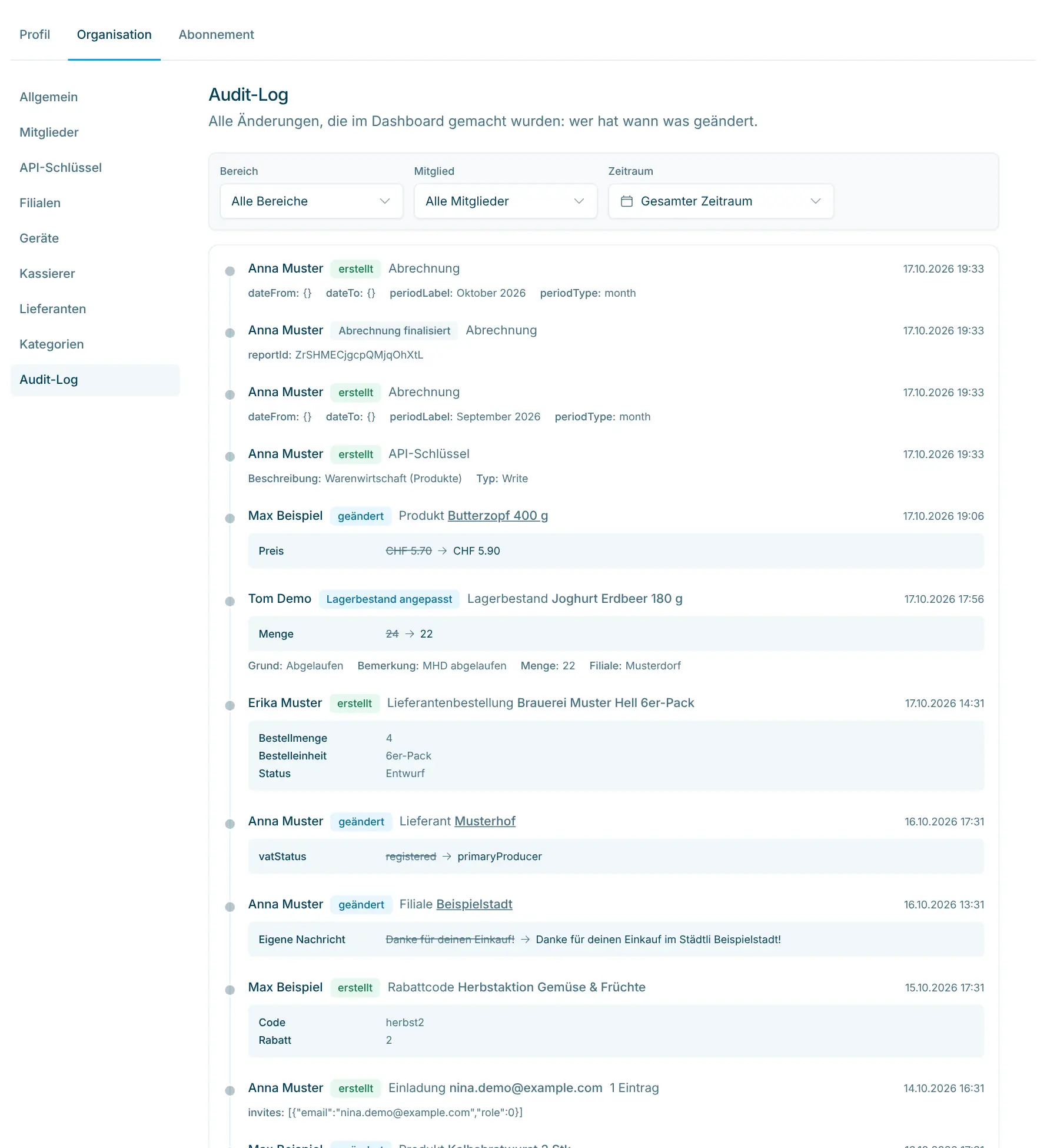1057x1148 pixels.
Task: Click 'Erika Muster' member name
Action: (x=285, y=703)
